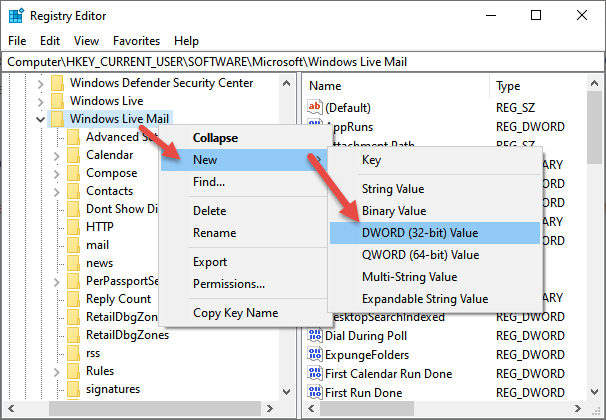606x420 pixels.
Task: Click the PerPassportSettings folder icon
Action: 73,281
